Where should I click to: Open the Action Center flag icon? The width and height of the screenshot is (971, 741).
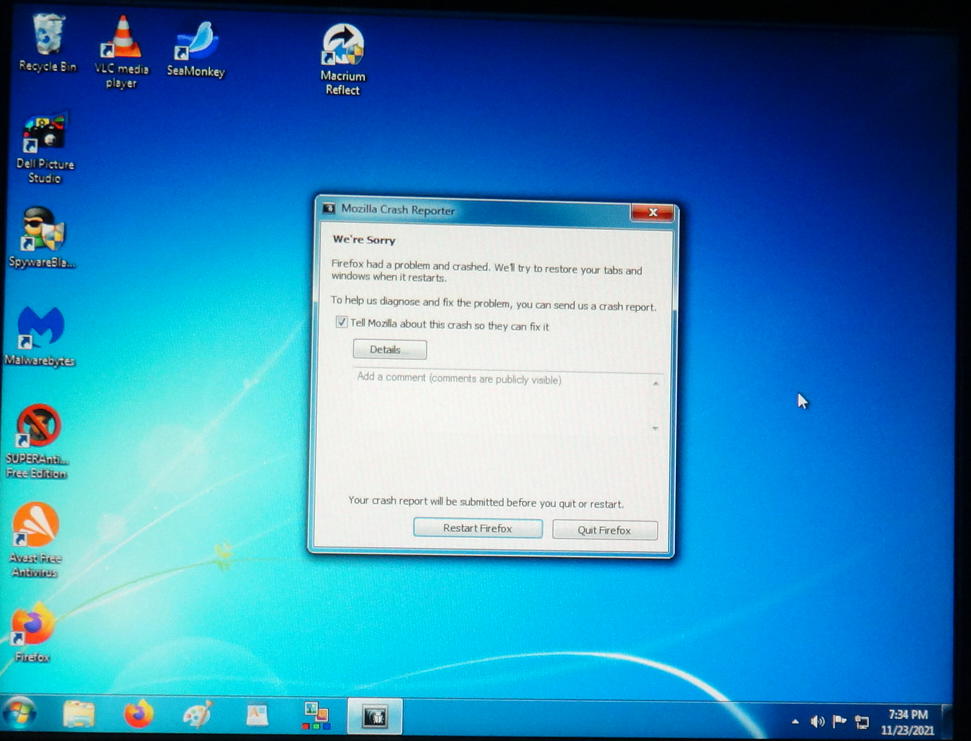pos(839,721)
